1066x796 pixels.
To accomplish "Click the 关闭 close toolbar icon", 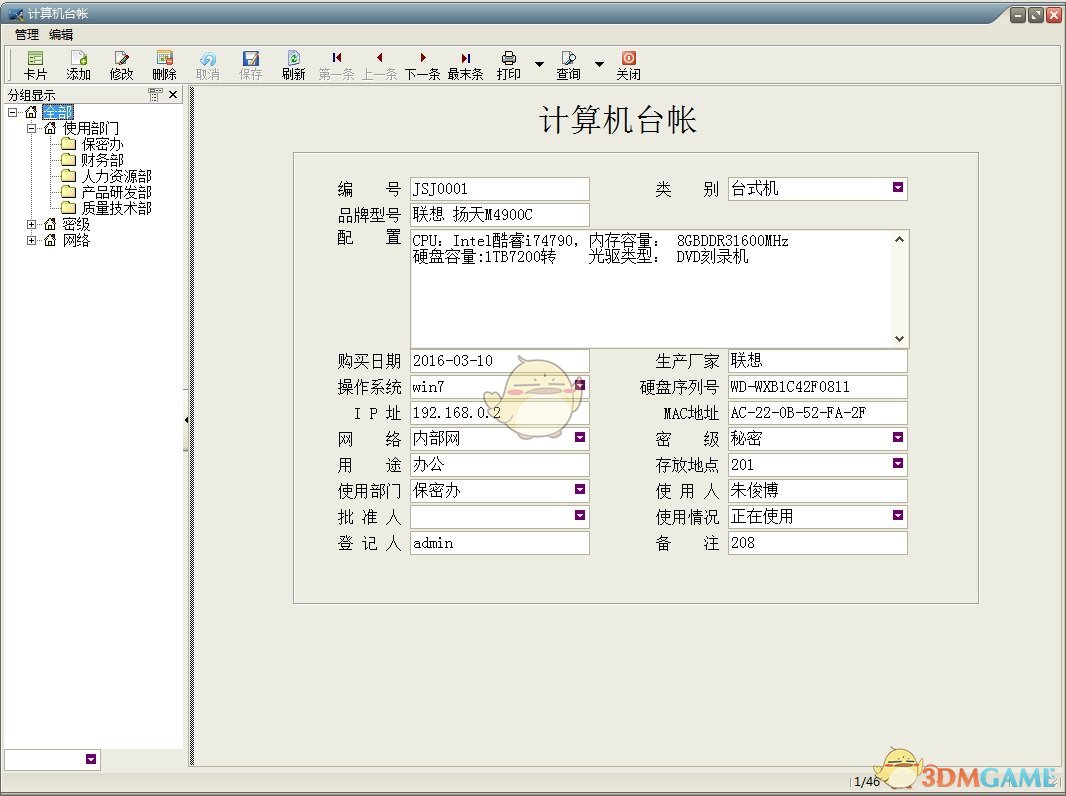I will 628,65.
